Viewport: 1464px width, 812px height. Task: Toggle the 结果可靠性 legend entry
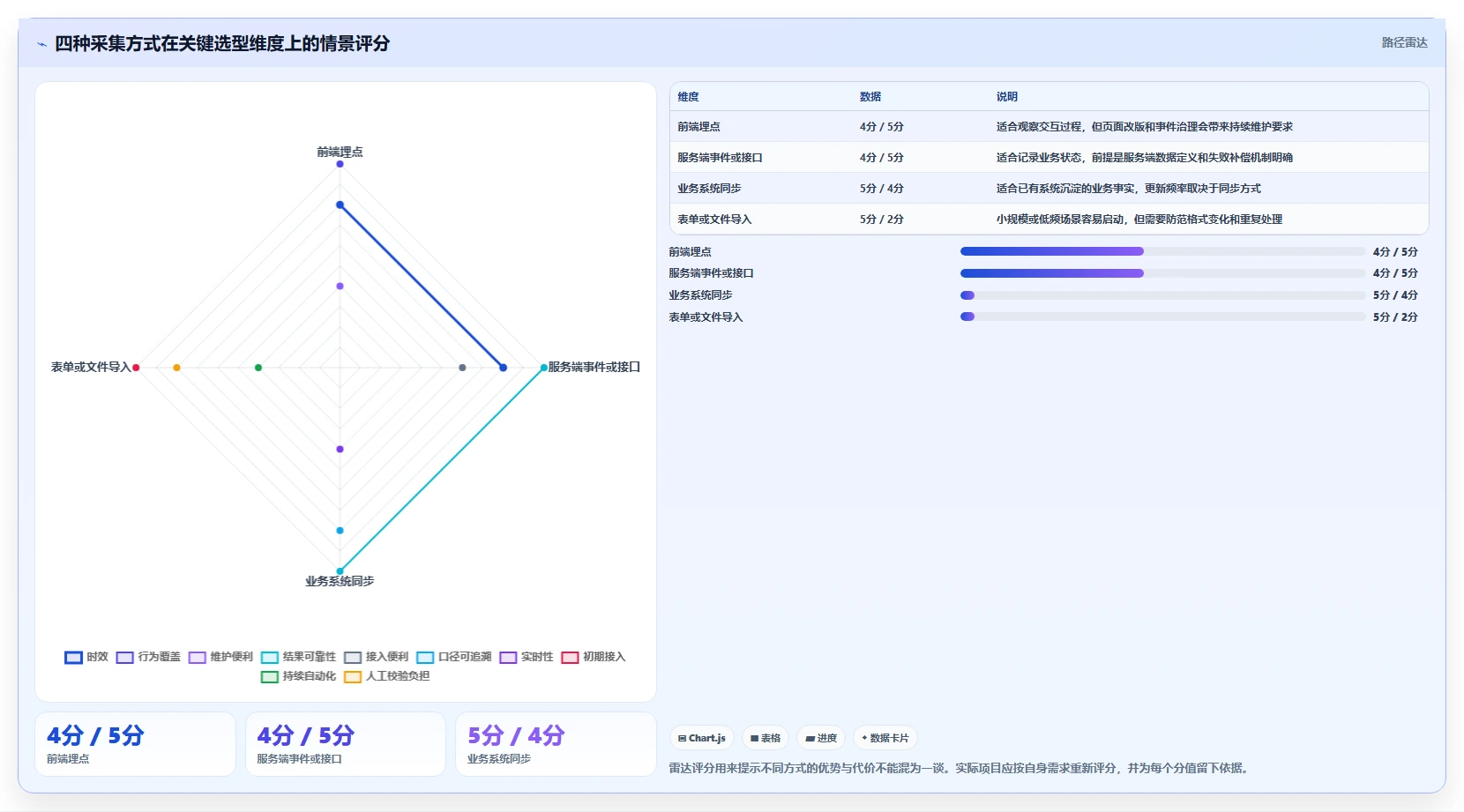[298, 657]
